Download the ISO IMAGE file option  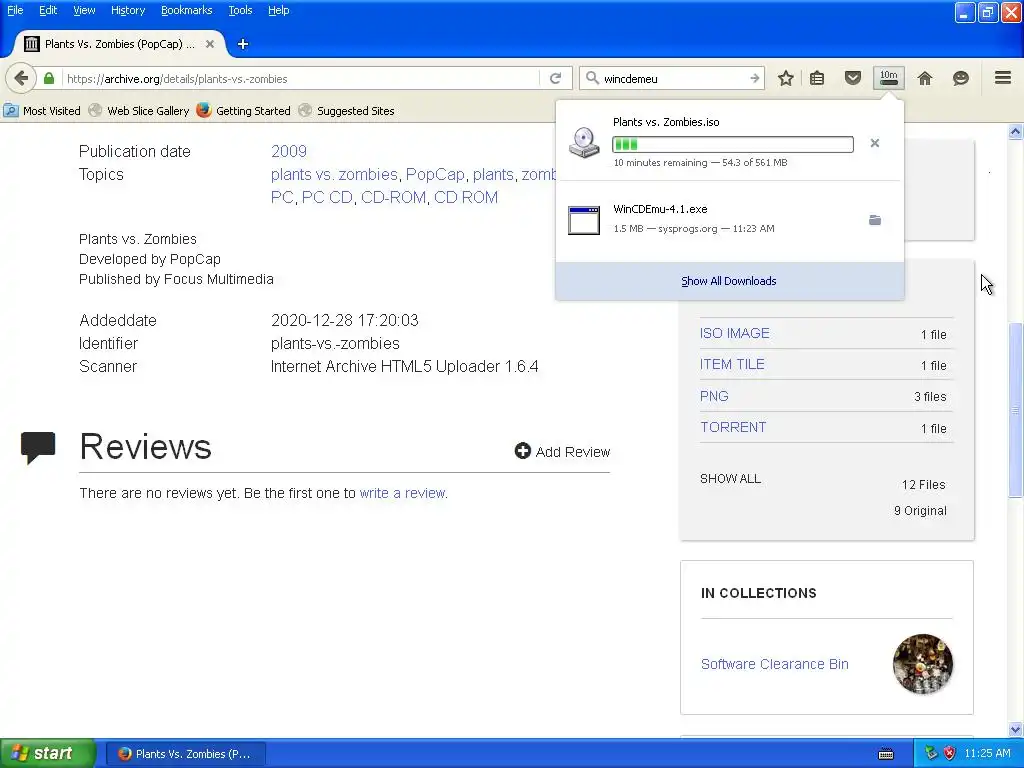pos(735,333)
